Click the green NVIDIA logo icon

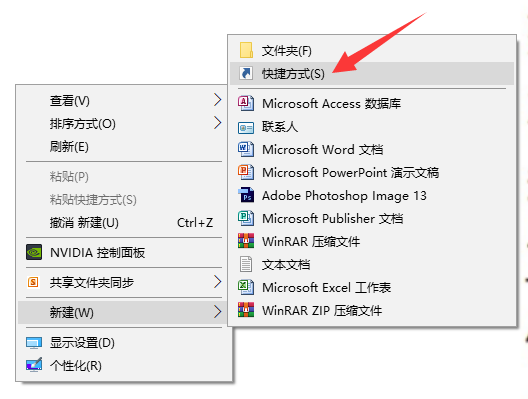click(34, 252)
